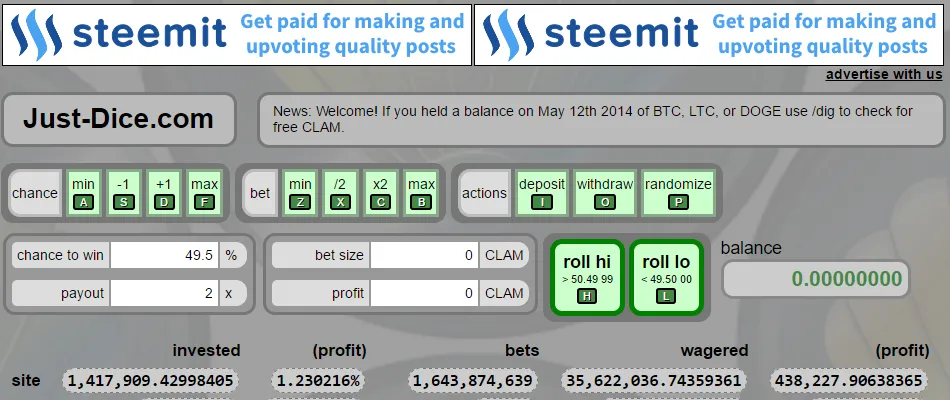The height and width of the screenshot is (400, 950).
Task: Click the 'bets' column header
Action: tap(522, 350)
